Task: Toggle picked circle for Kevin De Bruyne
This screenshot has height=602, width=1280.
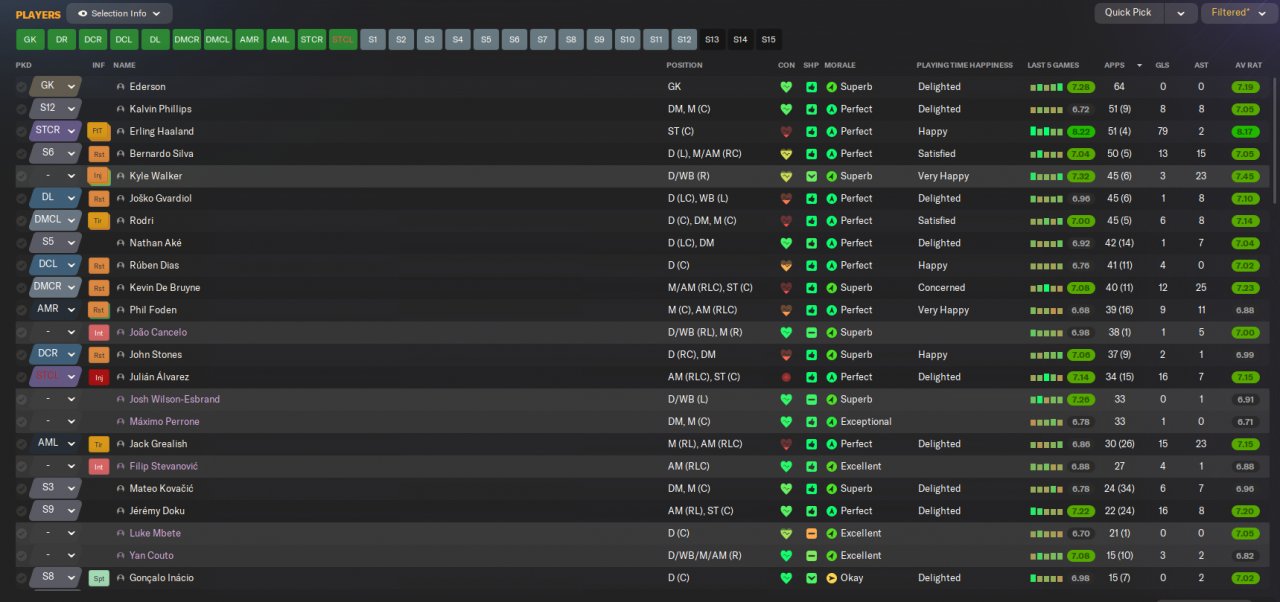Action: [22, 288]
